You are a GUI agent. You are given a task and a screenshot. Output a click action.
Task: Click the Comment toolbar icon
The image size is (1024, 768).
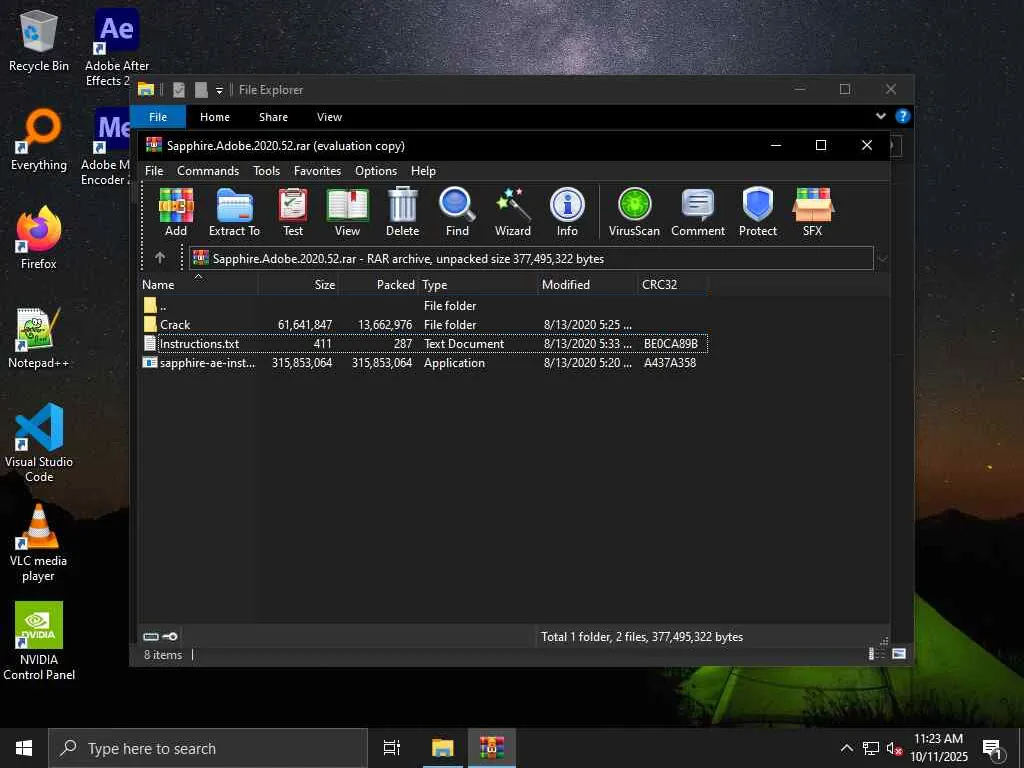point(698,212)
